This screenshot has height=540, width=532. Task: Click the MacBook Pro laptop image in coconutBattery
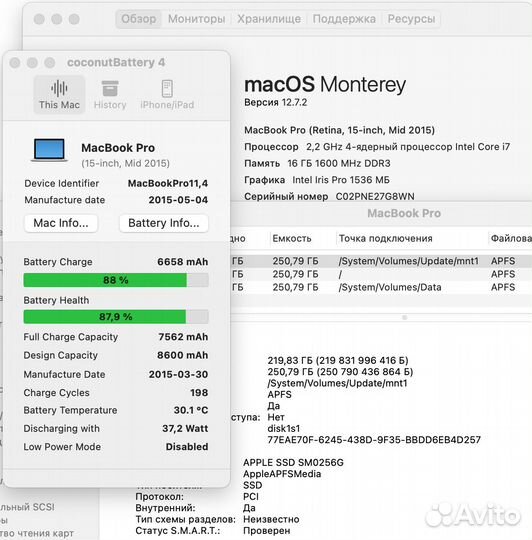tap(49, 150)
